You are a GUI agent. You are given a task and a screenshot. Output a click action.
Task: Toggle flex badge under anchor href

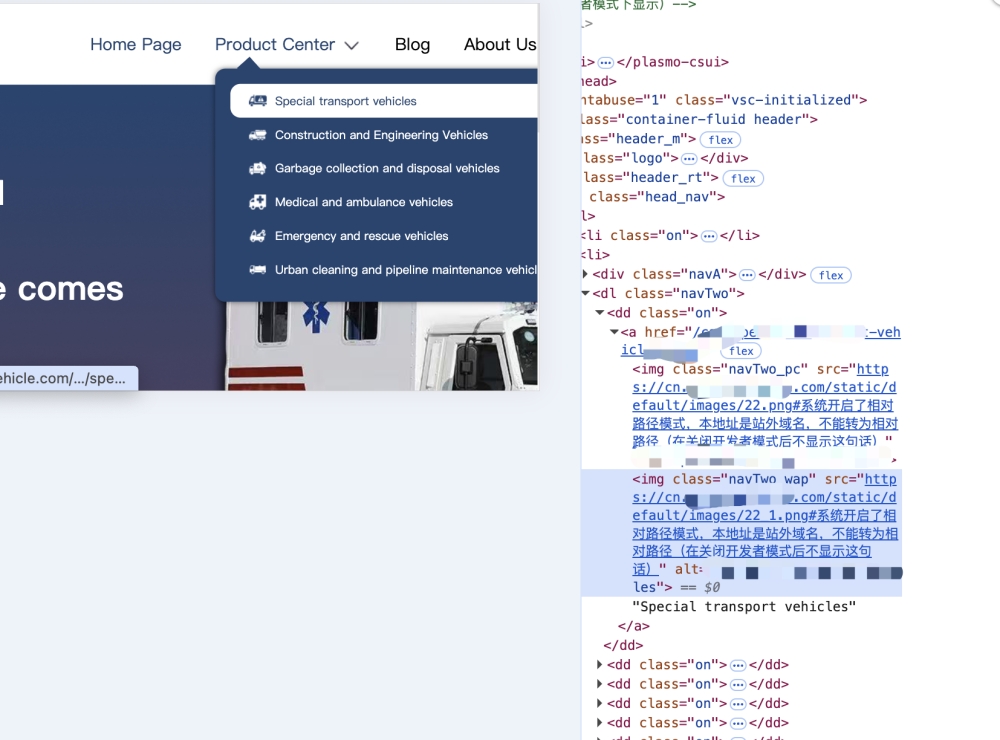tap(741, 351)
